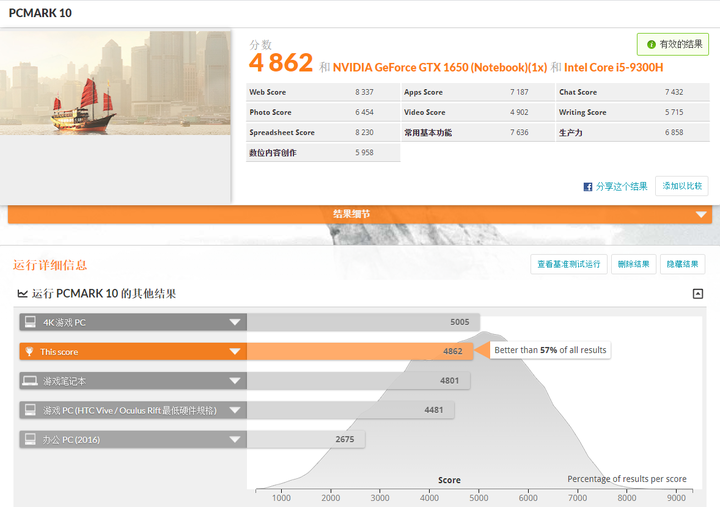The height and width of the screenshot is (507, 720).
Task: Expand the 4K游戏 PC dropdown arrow
Action: (235, 322)
